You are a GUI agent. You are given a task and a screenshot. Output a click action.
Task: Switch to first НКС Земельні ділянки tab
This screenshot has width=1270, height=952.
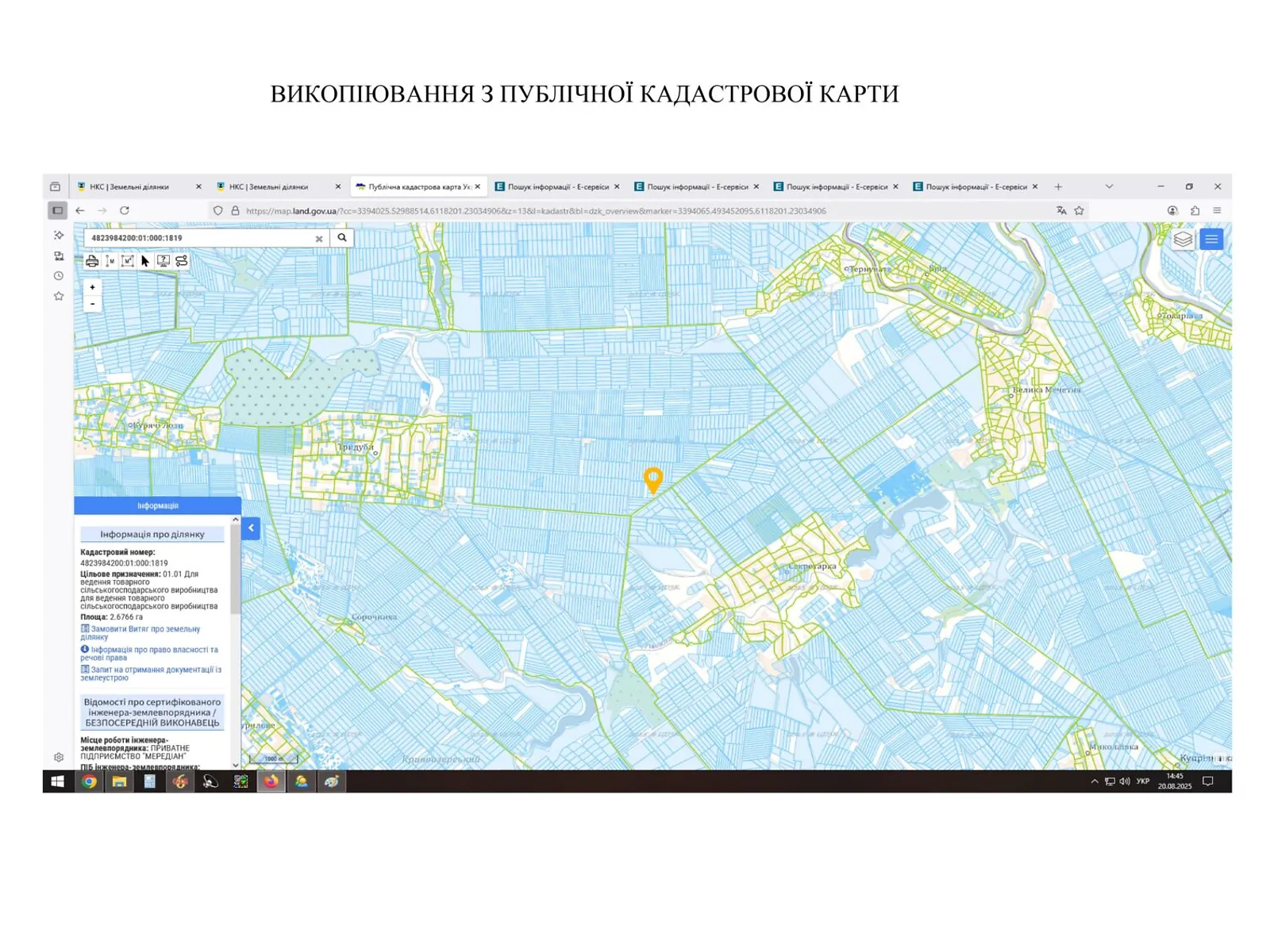click(x=129, y=186)
